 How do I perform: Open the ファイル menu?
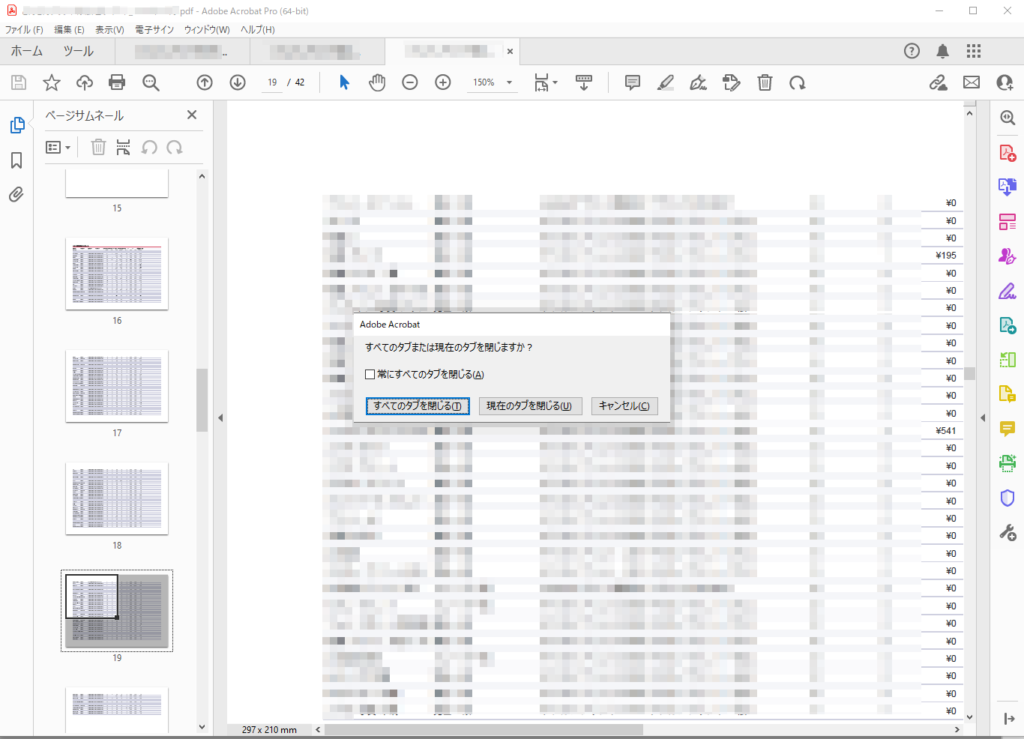click(x=24, y=30)
